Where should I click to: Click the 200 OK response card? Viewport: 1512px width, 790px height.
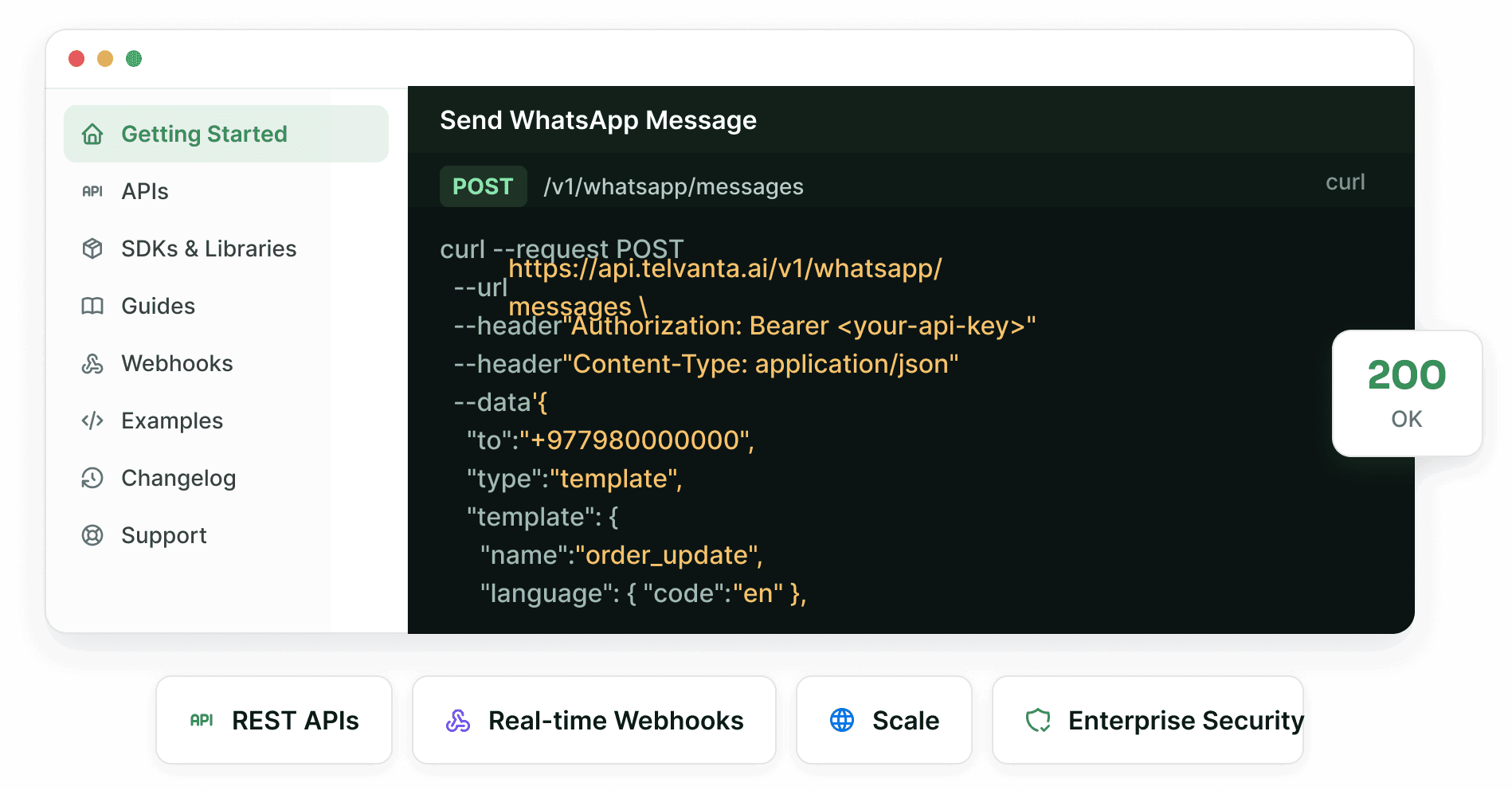click(1407, 393)
